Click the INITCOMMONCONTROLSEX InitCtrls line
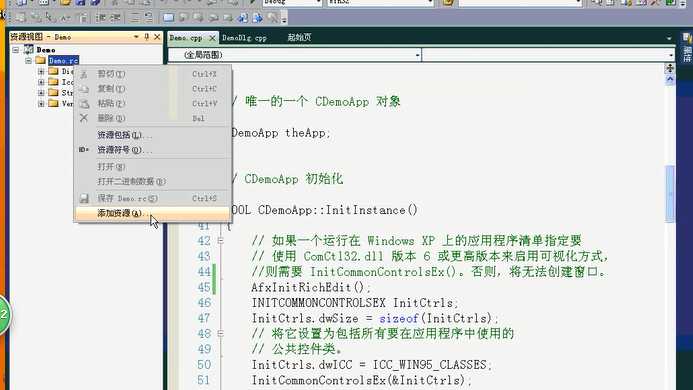Image resolution: width=693 pixels, height=390 pixels. 355,303
